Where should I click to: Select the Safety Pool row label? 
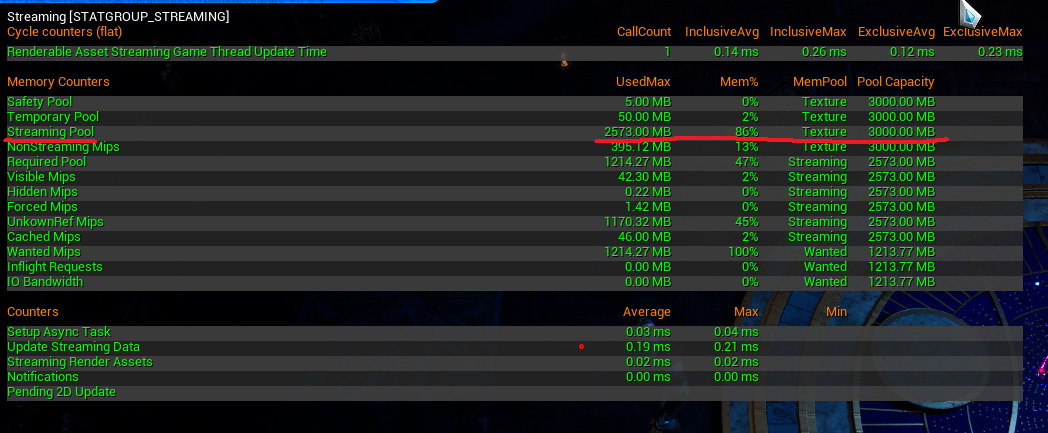pos(39,102)
